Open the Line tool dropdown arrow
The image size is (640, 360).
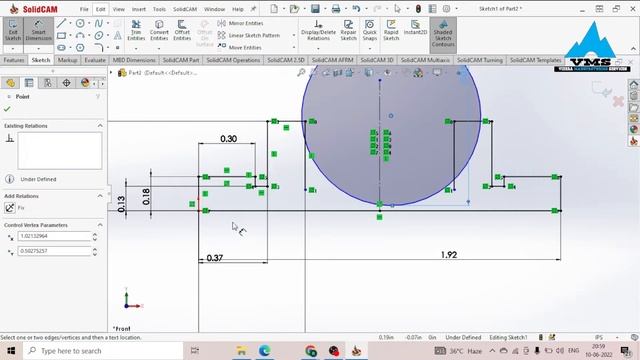pos(70,23)
